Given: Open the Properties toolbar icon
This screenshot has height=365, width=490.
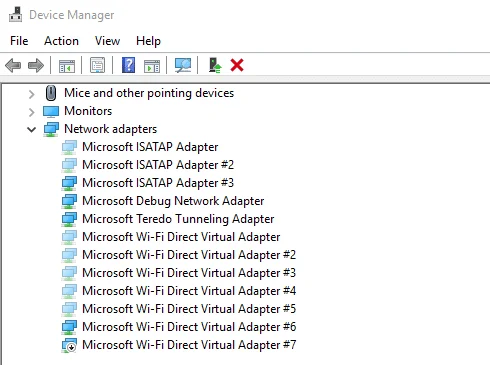Looking at the screenshot, I should pyautogui.click(x=97, y=65).
